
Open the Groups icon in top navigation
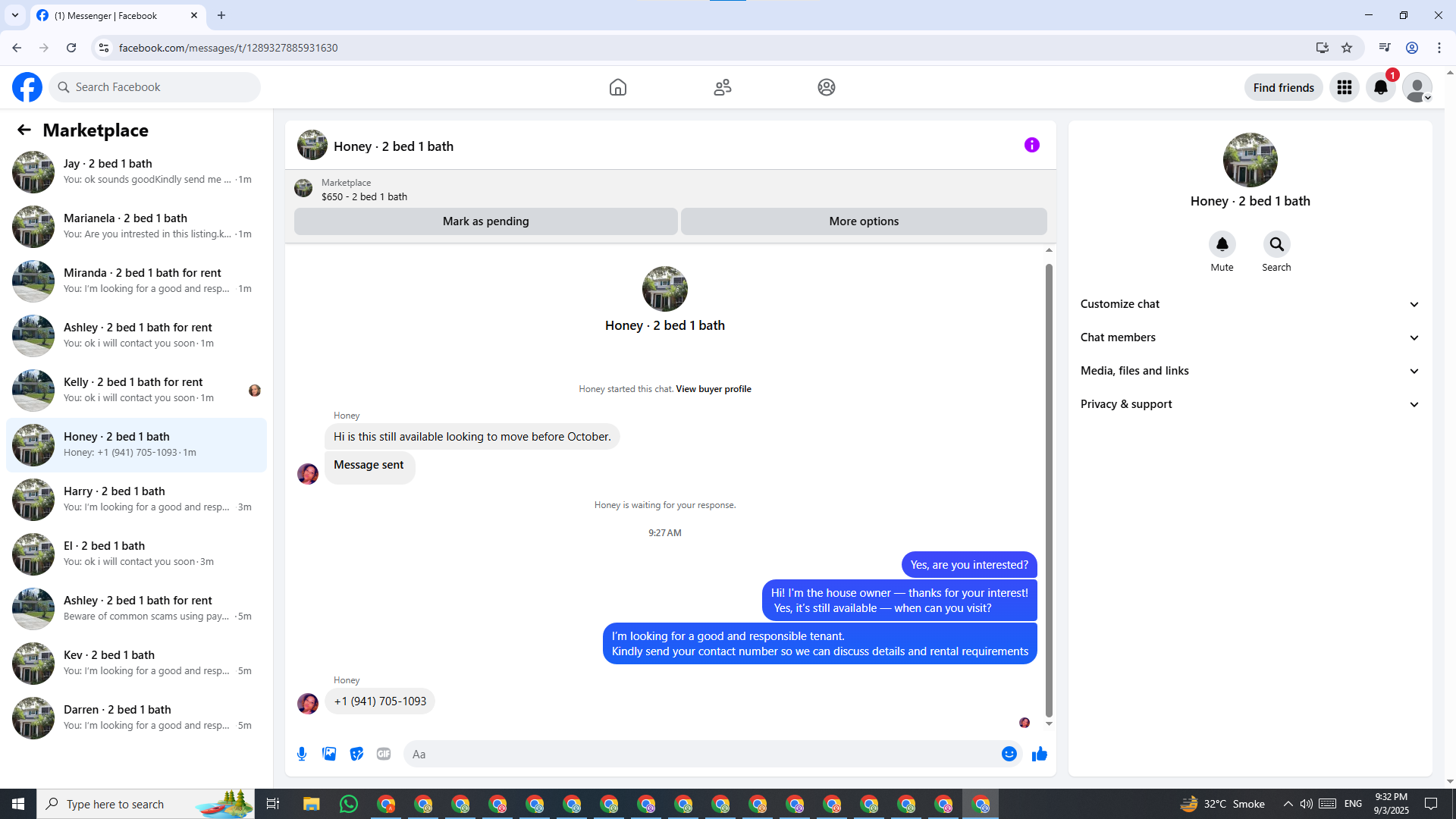(827, 87)
